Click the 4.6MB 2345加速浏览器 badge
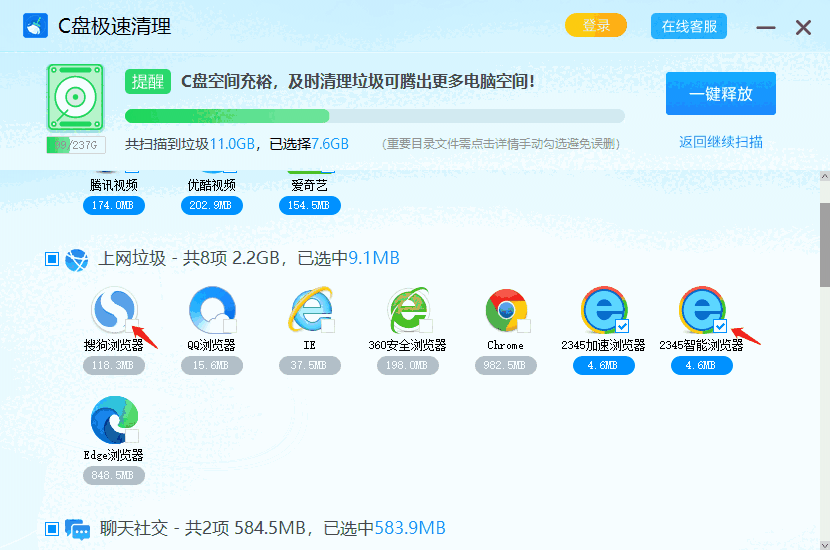 (x=603, y=365)
